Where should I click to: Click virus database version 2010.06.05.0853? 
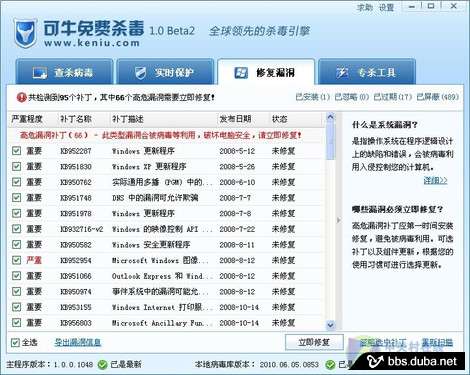289,365
